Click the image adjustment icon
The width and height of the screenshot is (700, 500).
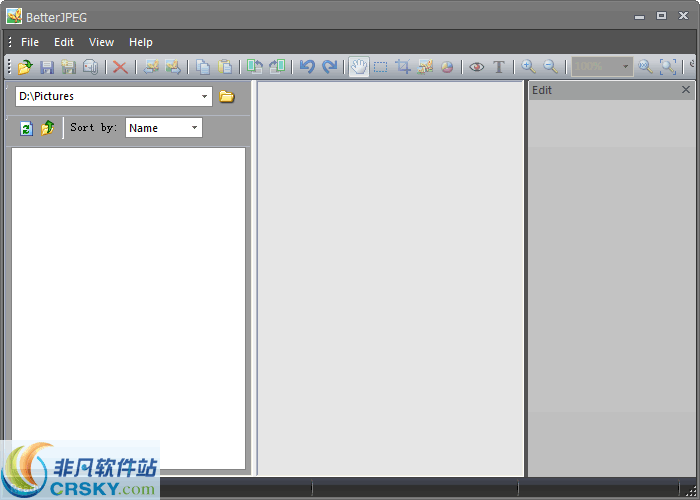point(425,67)
